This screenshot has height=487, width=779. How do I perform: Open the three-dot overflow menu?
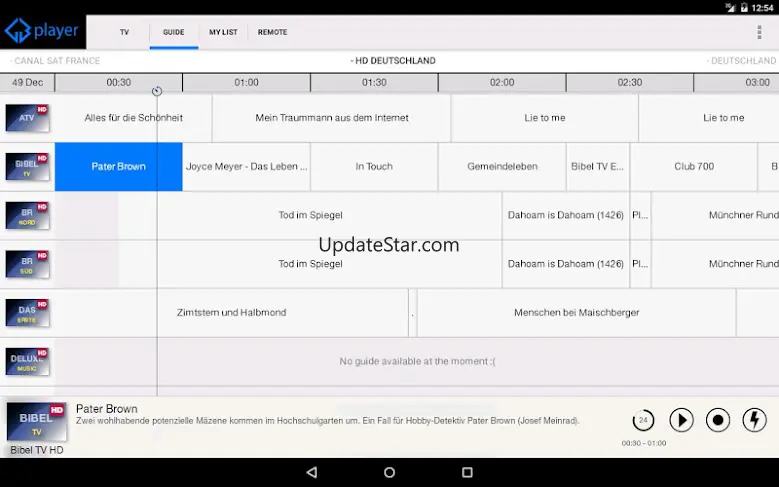(759, 32)
